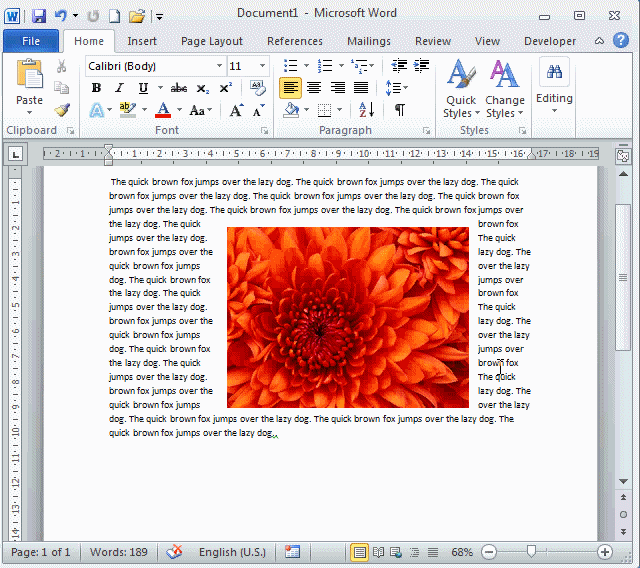Apply strikethrough formatting
640x568 pixels.
(x=179, y=88)
